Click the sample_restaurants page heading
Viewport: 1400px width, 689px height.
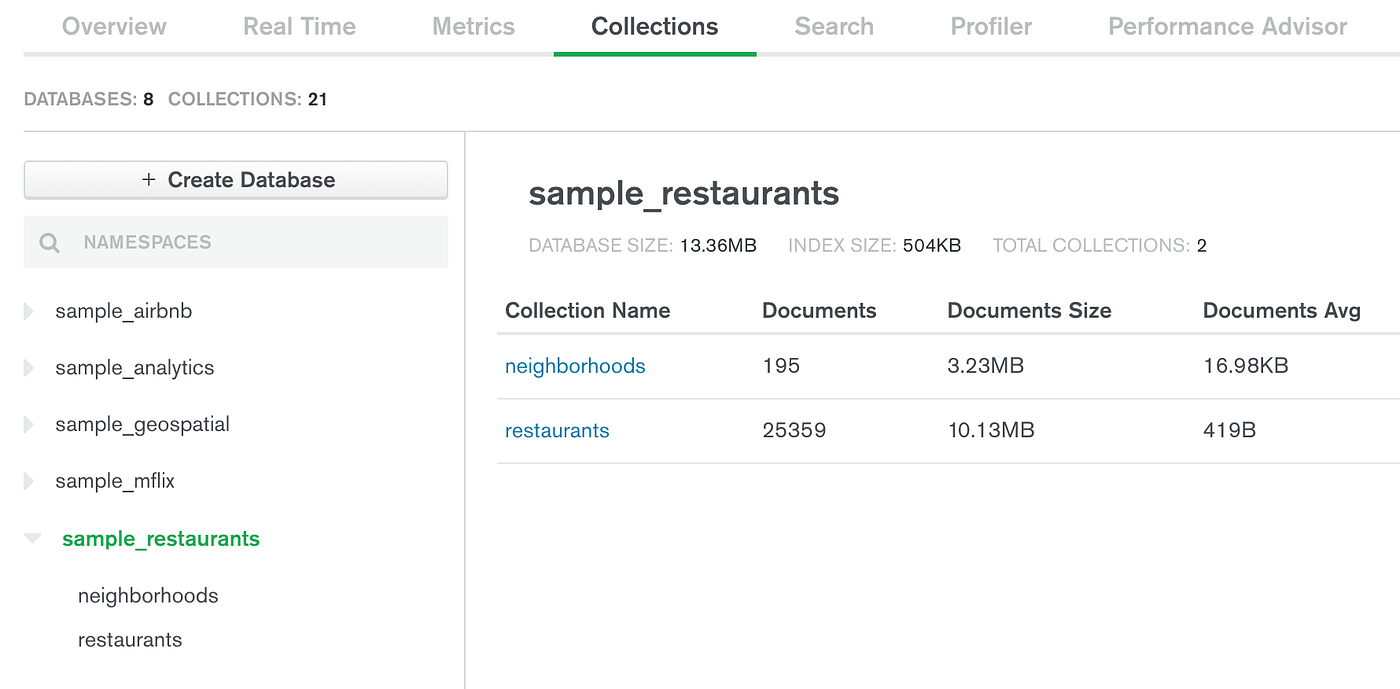pyautogui.click(x=684, y=193)
